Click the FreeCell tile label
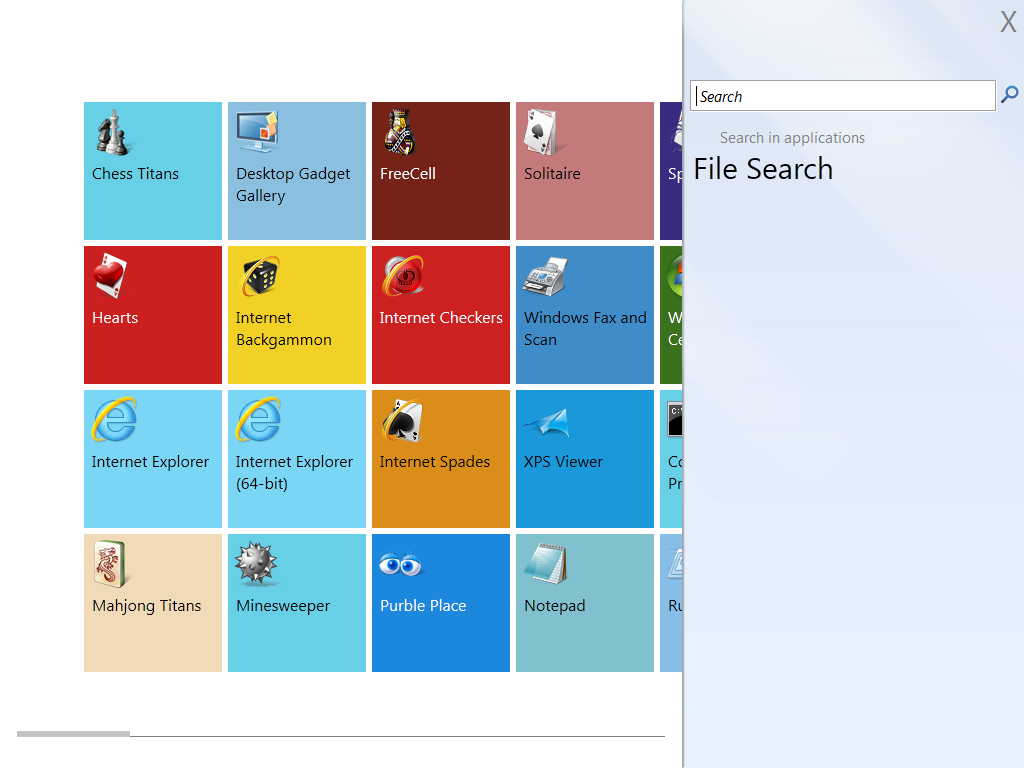Viewport: 1024px width, 768px height. click(408, 174)
